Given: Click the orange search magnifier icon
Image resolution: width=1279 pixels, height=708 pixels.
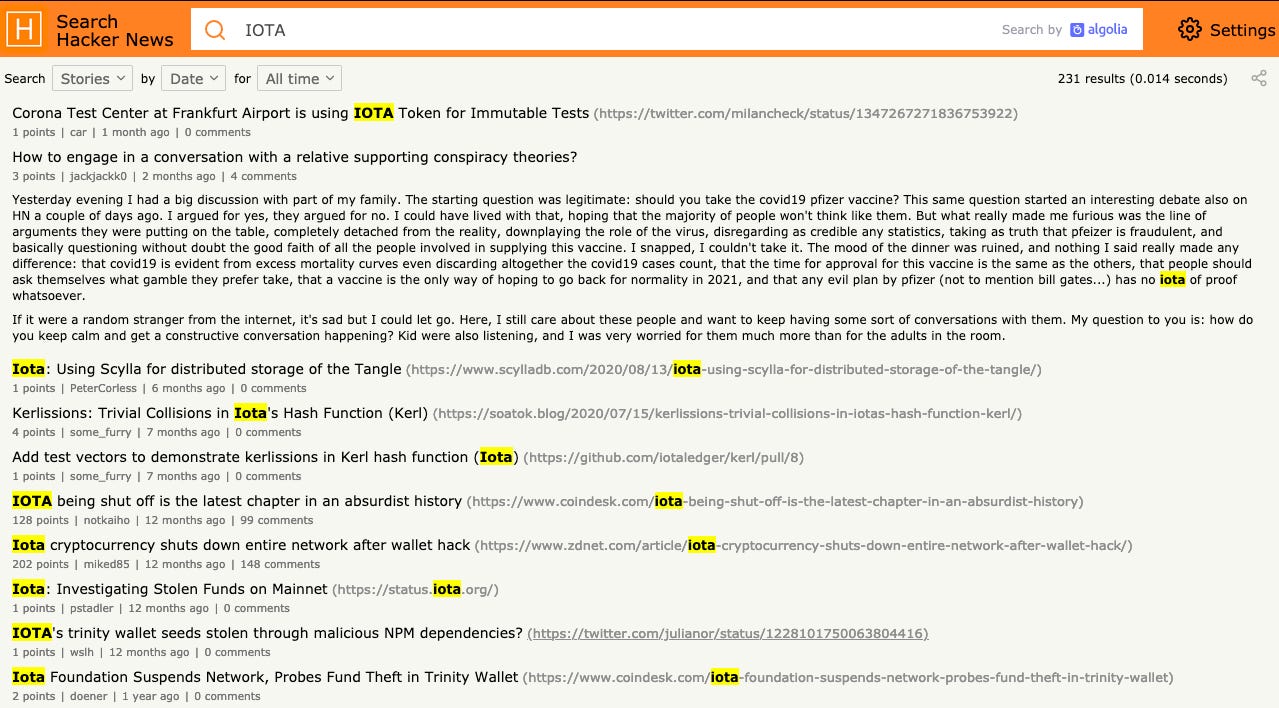Looking at the screenshot, I should click(215, 30).
